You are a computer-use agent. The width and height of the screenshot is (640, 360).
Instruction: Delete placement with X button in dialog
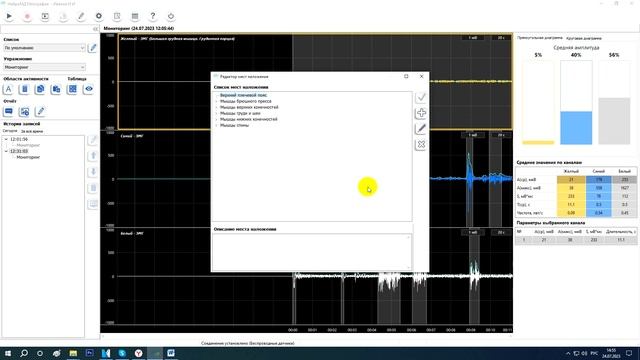pyautogui.click(x=421, y=144)
